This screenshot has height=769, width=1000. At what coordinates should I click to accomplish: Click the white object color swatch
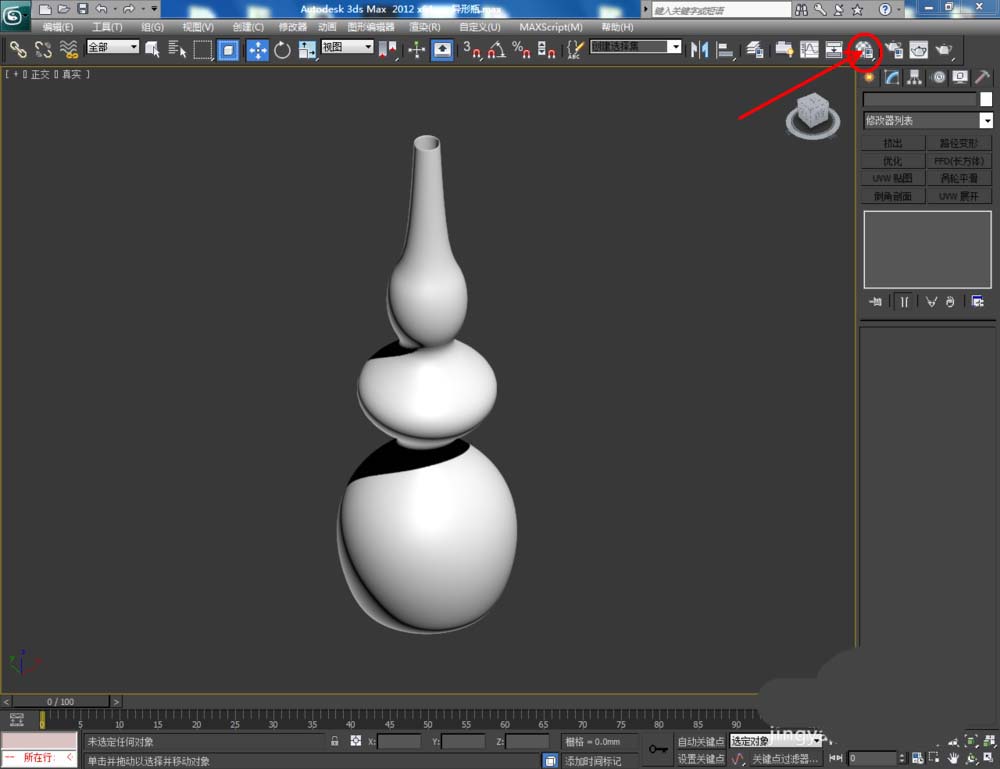[986, 99]
